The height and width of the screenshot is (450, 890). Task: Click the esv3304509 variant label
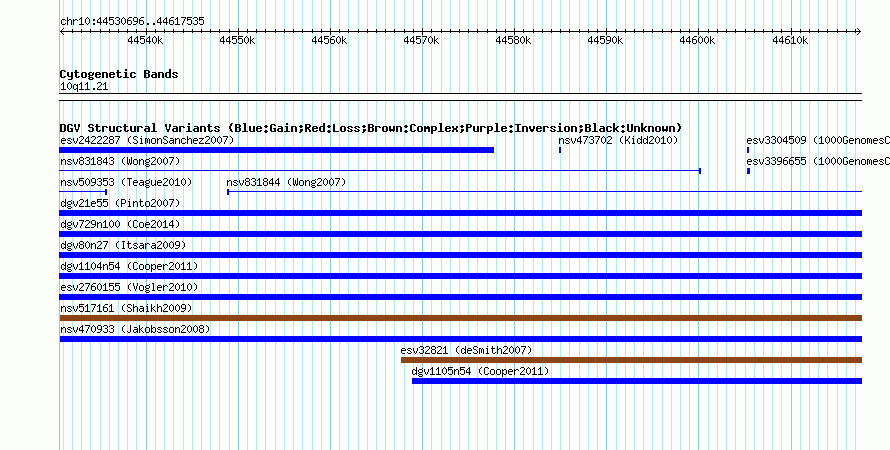click(818, 140)
